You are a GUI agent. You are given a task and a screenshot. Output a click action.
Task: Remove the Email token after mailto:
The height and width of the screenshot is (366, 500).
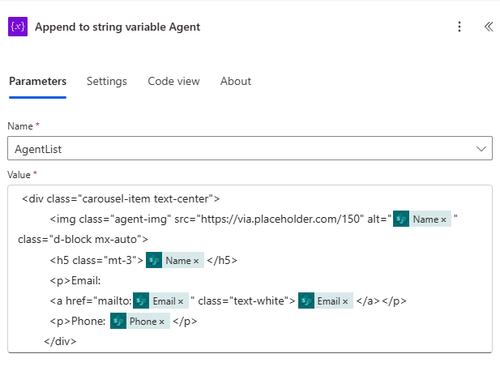(180, 302)
